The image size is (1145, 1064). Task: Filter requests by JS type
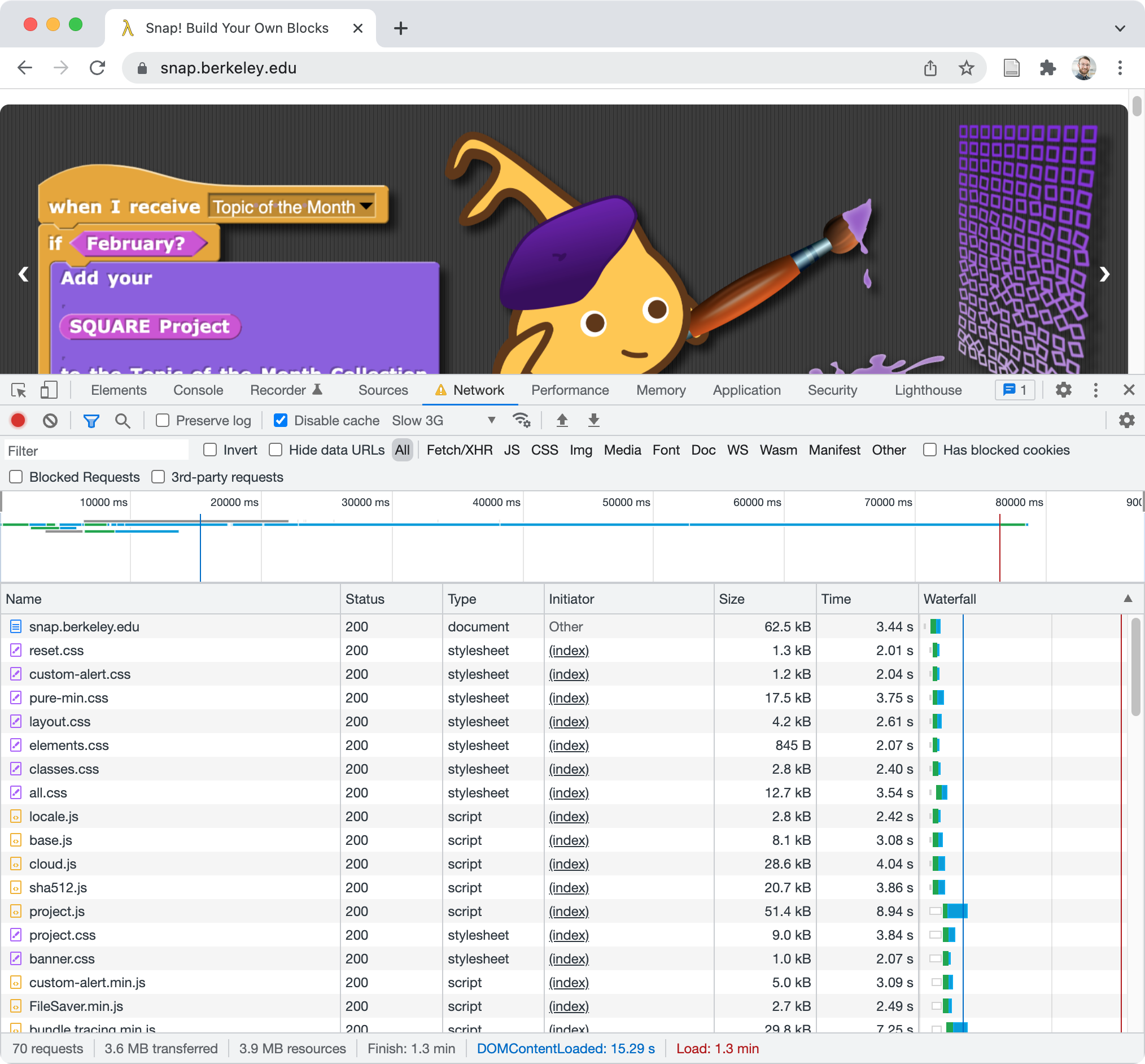(x=512, y=450)
